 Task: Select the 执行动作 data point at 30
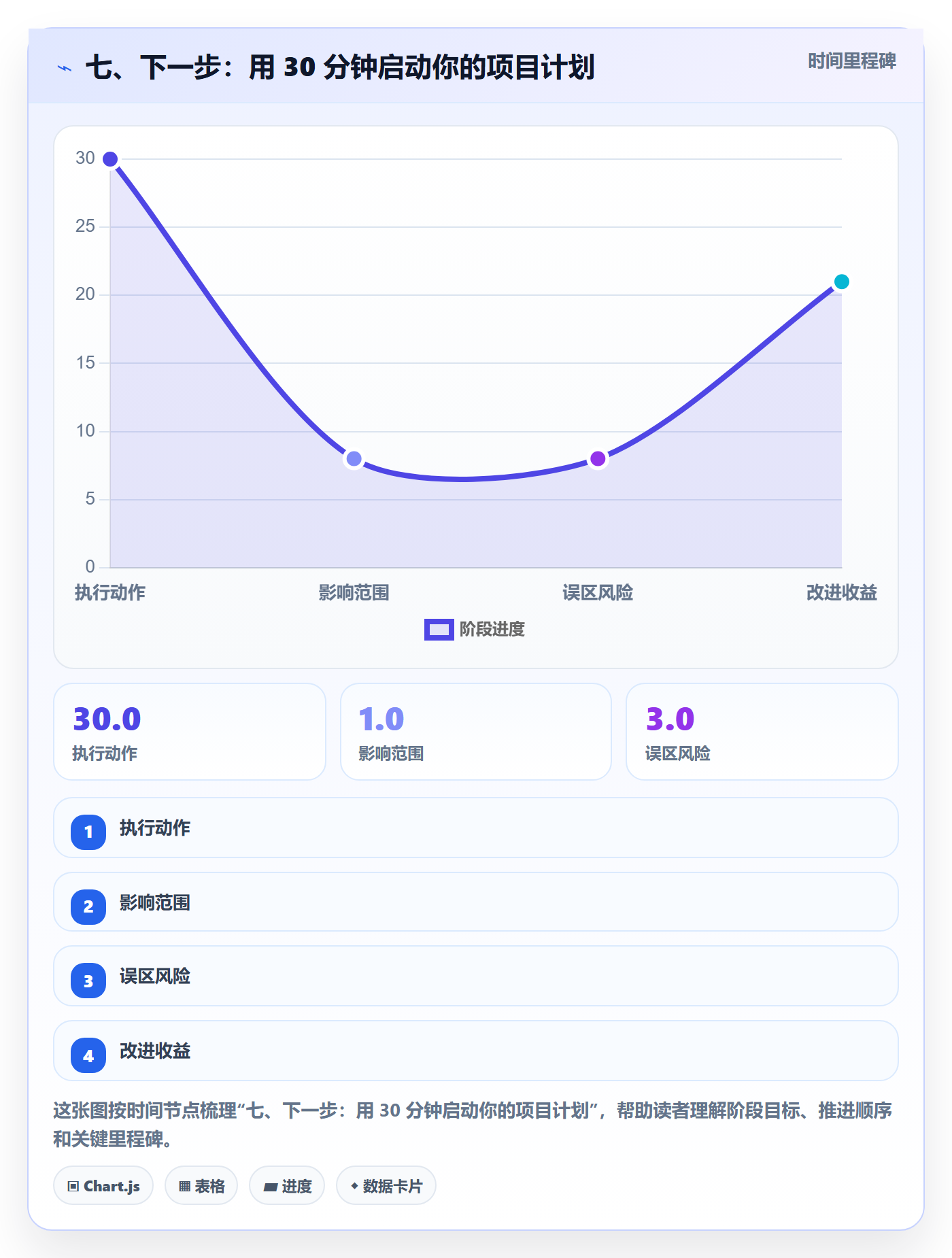[110, 159]
